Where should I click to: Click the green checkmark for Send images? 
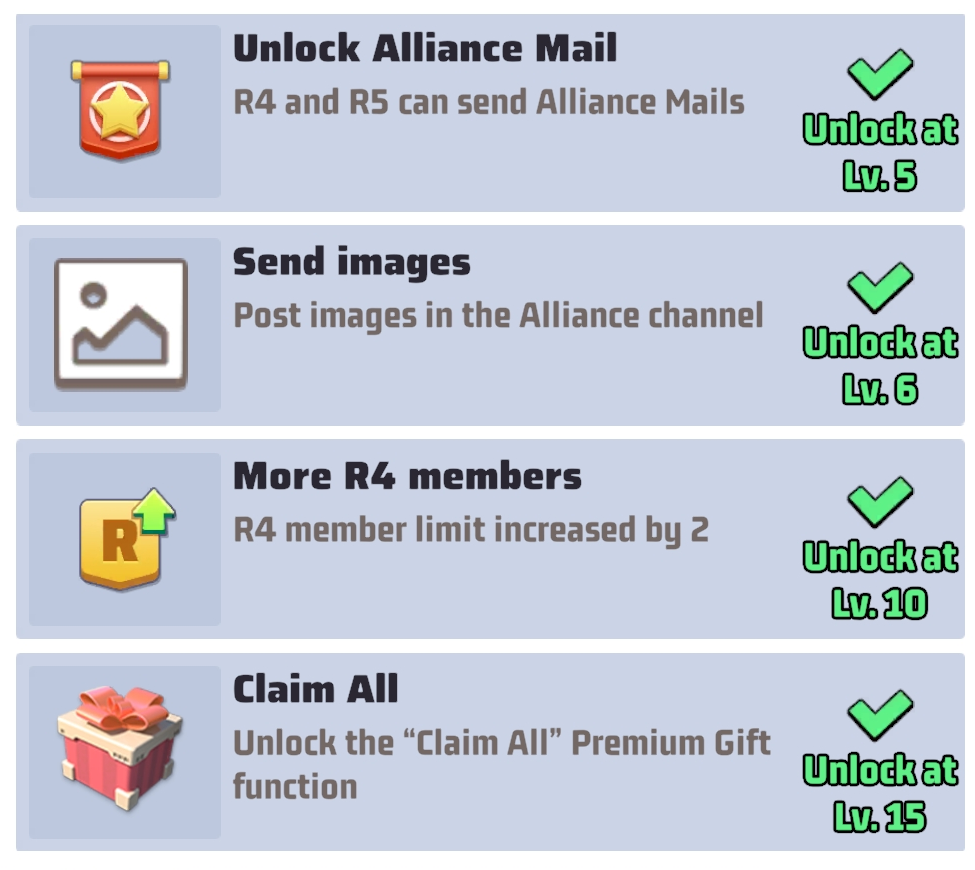click(x=880, y=287)
